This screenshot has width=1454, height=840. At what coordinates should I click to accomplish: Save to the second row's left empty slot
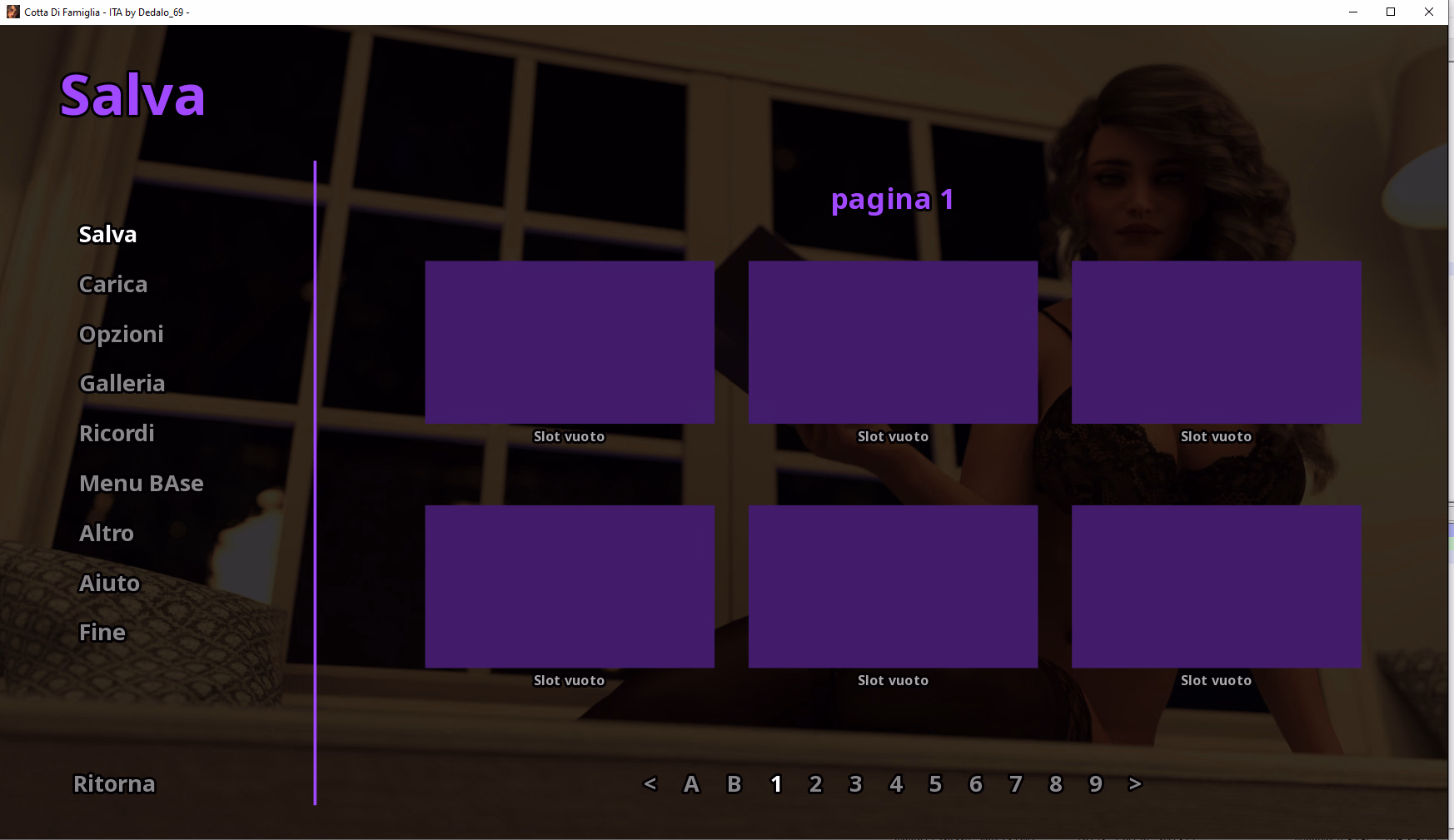pos(570,597)
